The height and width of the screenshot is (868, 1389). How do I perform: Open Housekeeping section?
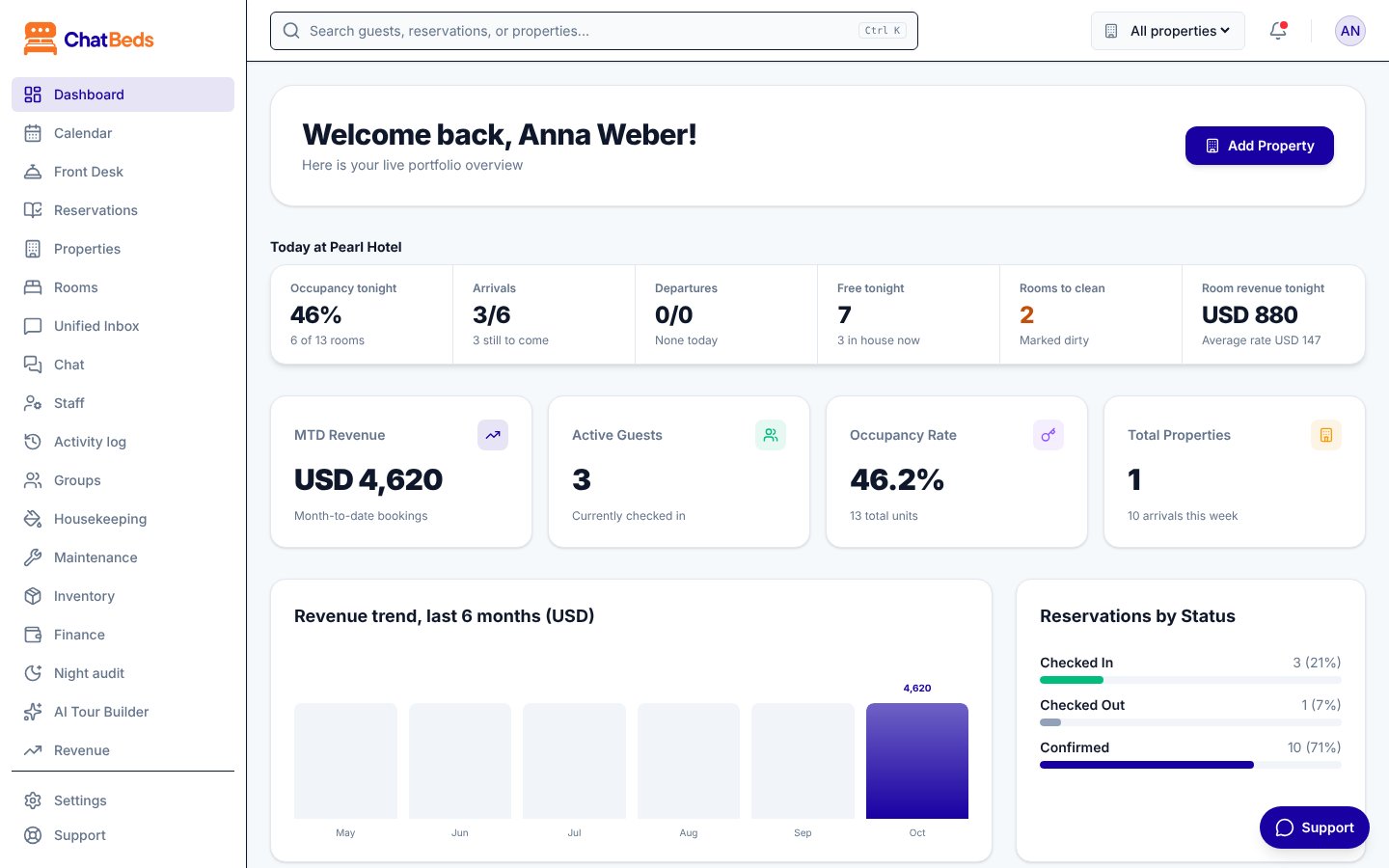click(x=123, y=519)
